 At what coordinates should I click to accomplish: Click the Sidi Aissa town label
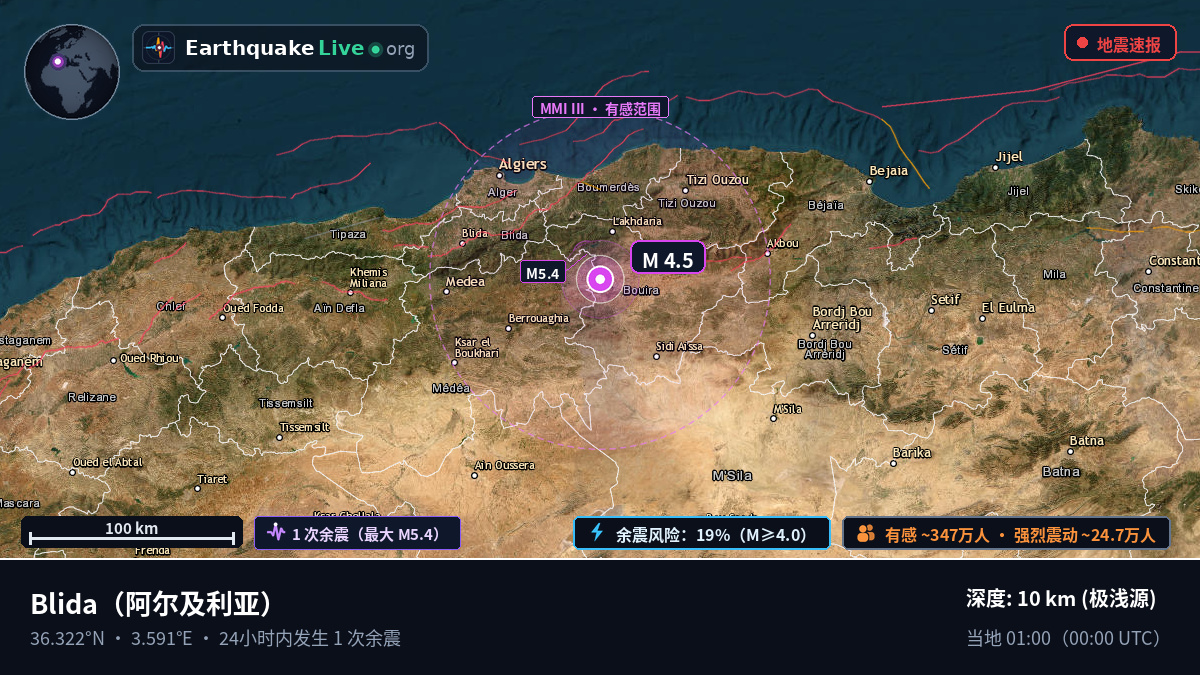click(679, 346)
